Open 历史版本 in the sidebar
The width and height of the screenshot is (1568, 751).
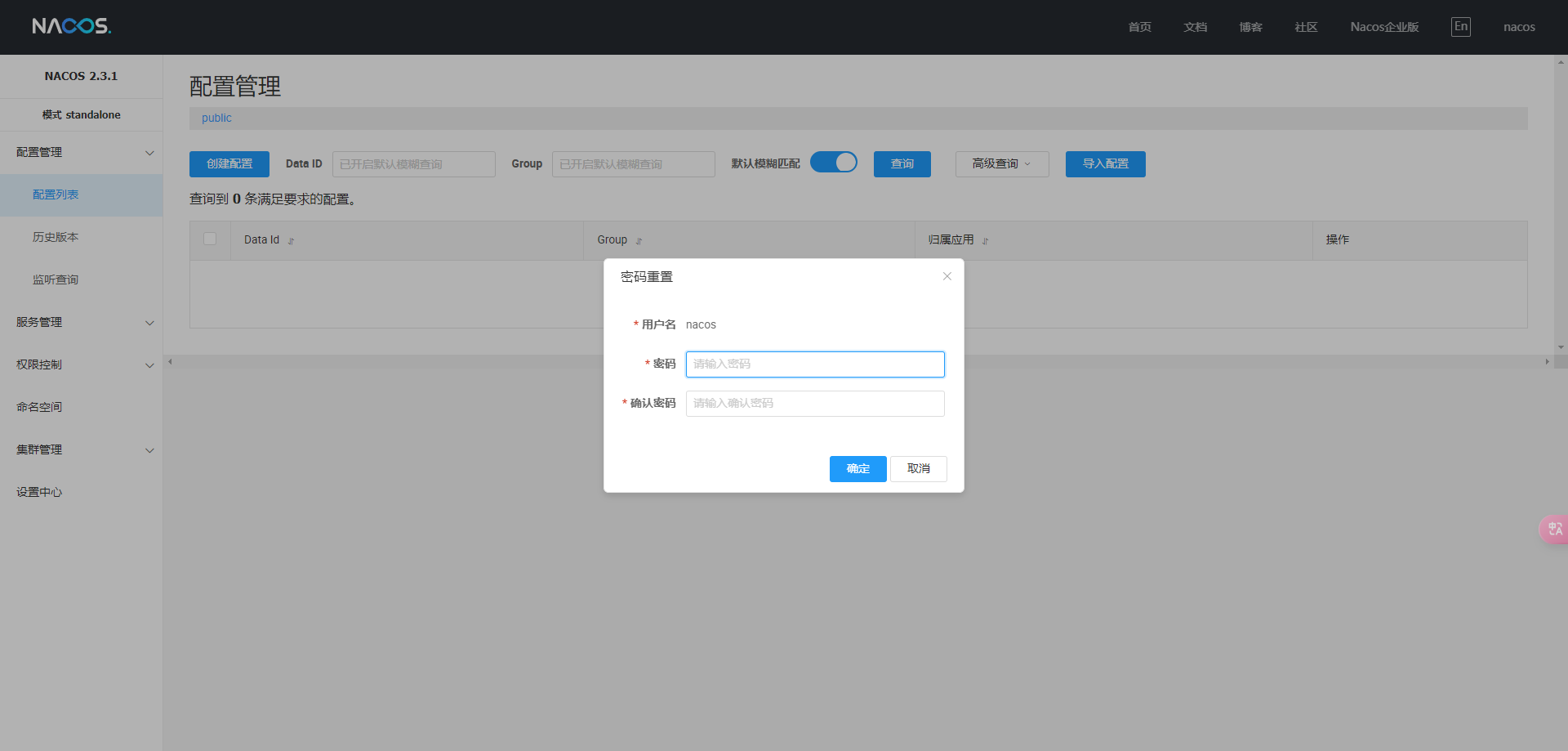[x=56, y=238]
